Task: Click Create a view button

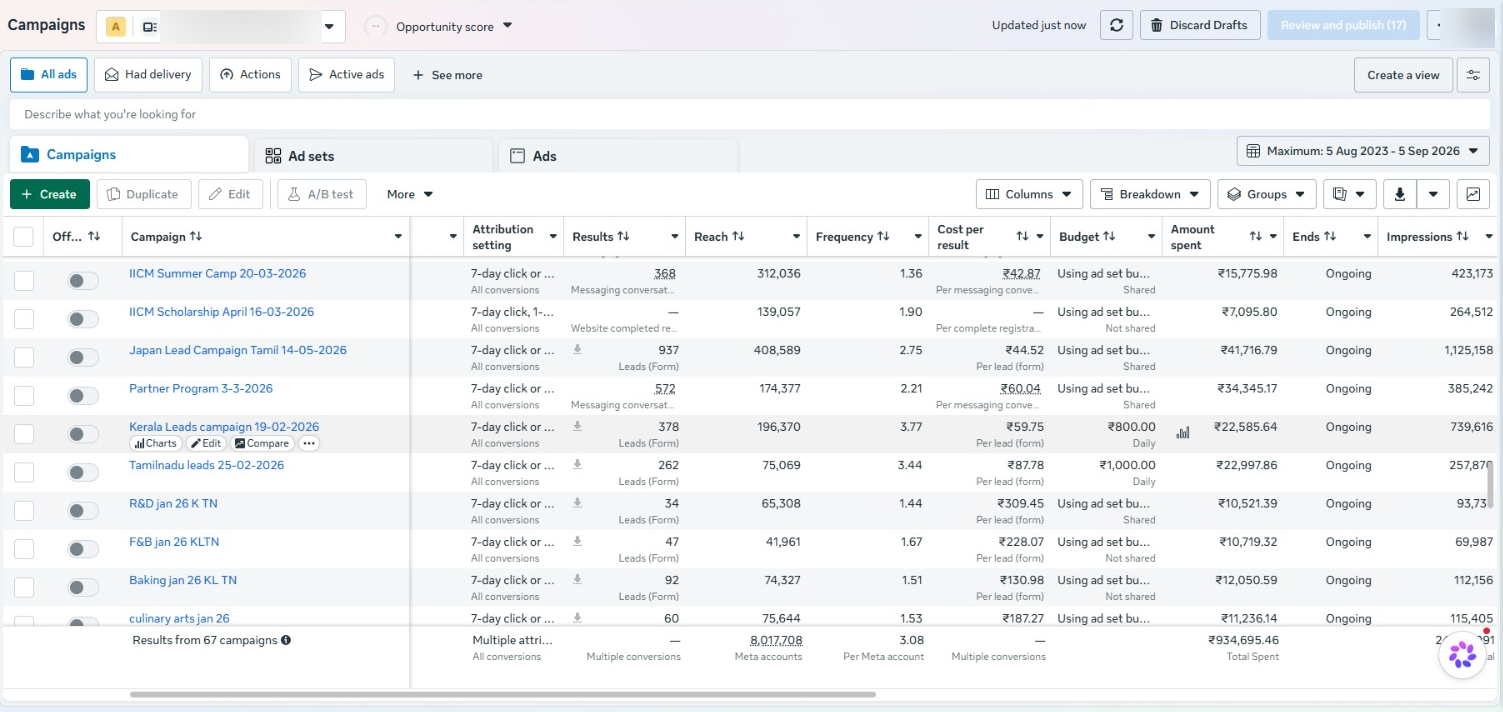Action: pos(1403,75)
